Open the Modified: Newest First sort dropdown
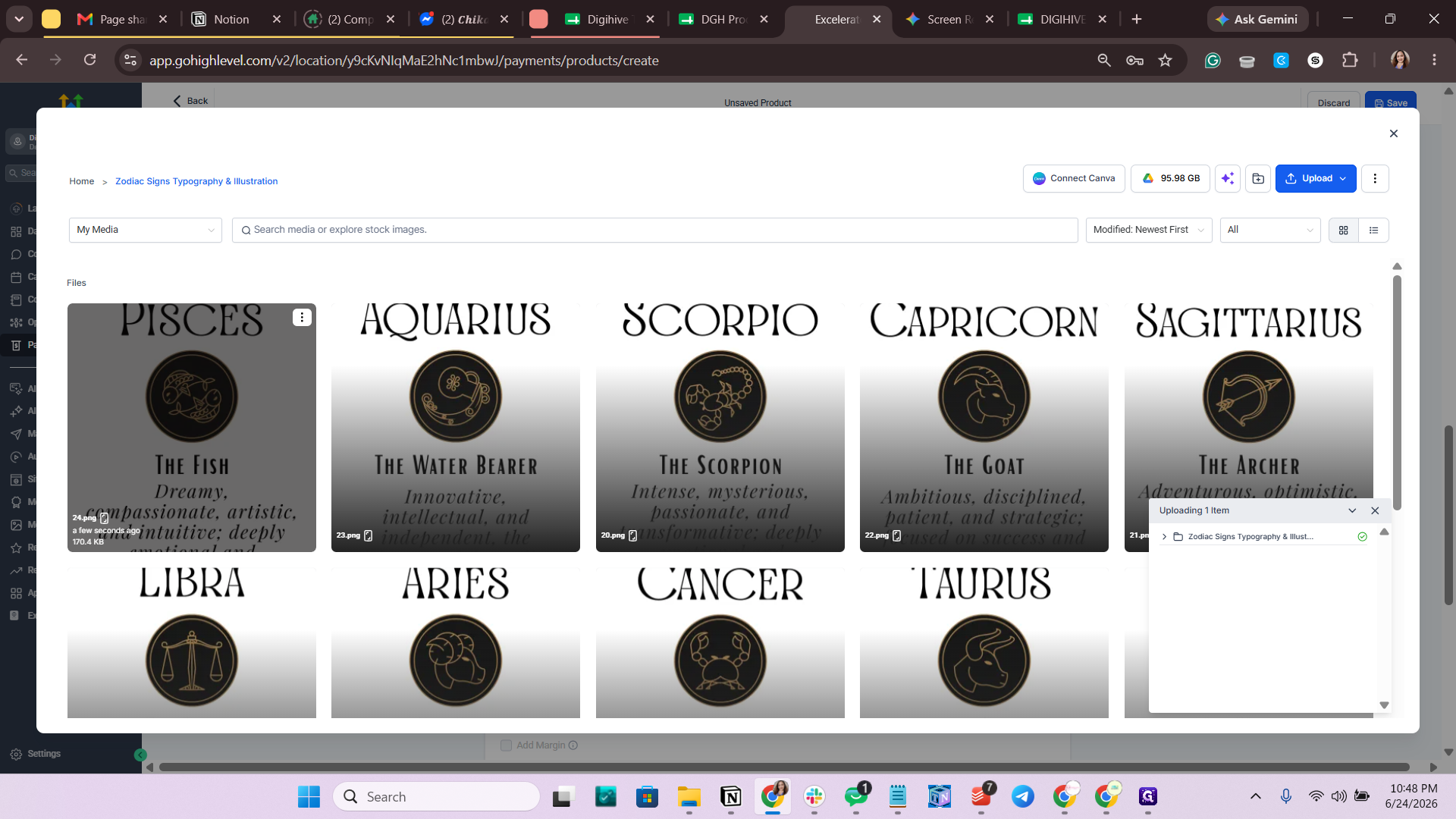The image size is (1456, 819). pos(1149,230)
